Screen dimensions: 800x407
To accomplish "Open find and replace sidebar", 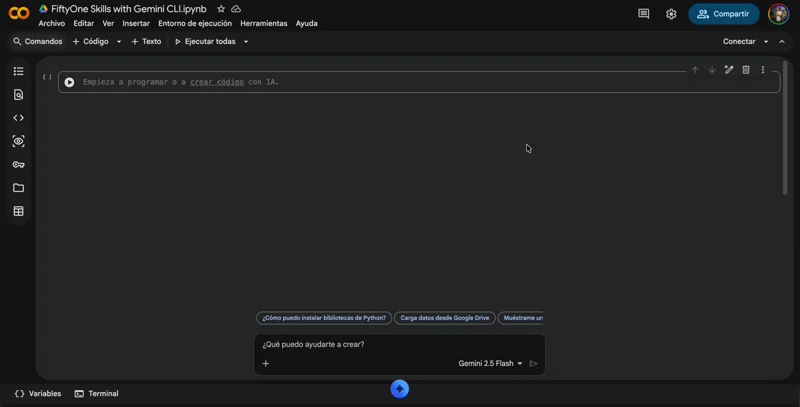I will point(18,94).
